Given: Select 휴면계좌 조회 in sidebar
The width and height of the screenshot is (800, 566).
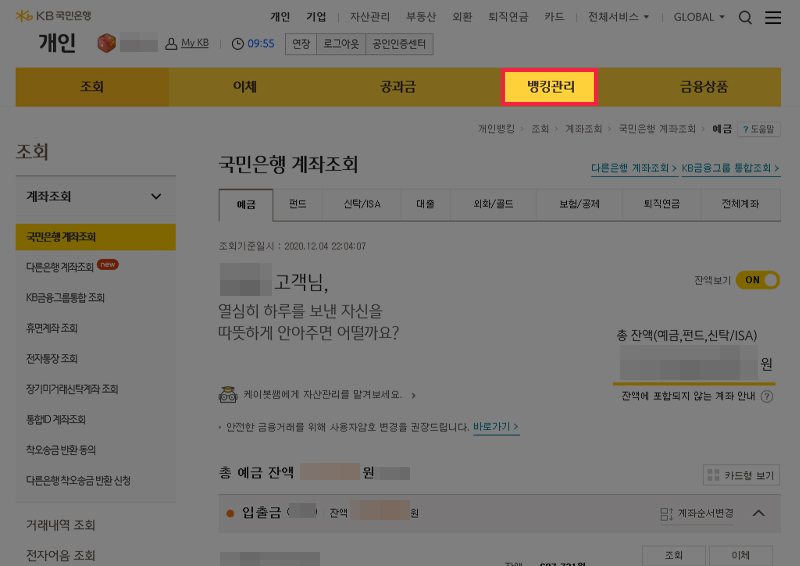Looking at the screenshot, I should pos(52,328).
